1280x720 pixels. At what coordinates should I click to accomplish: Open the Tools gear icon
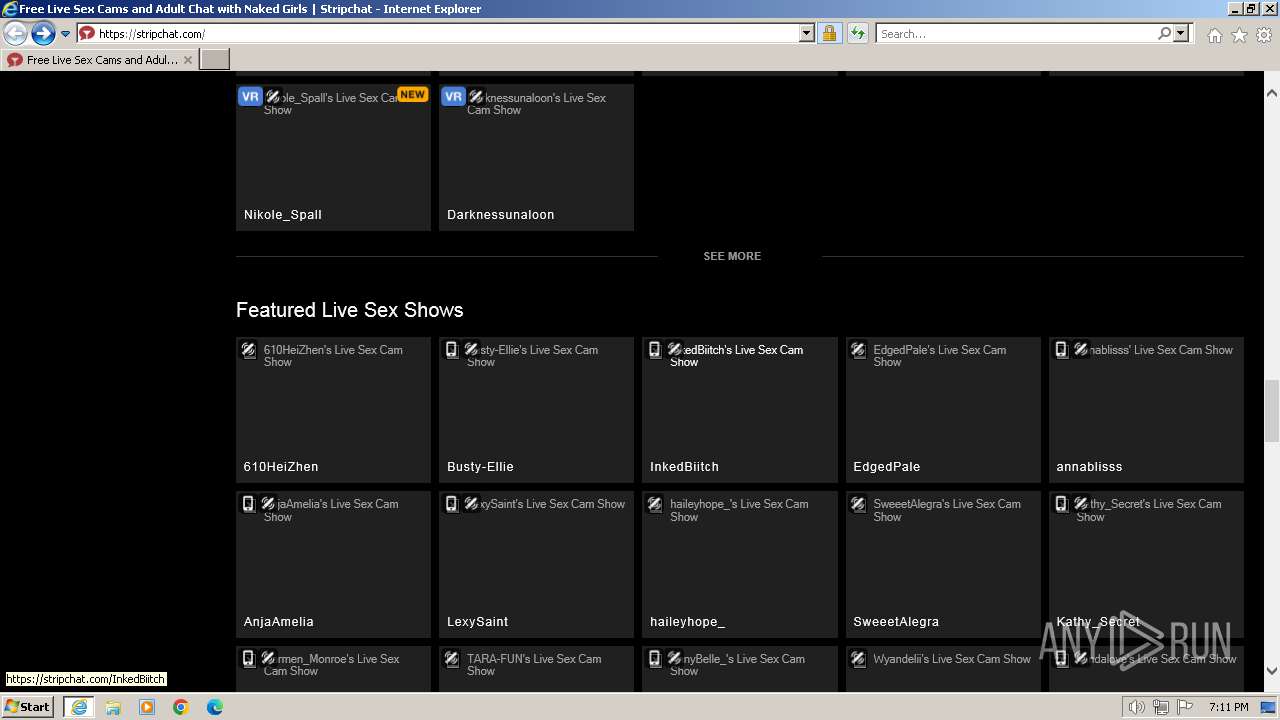click(x=1264, y=35)
